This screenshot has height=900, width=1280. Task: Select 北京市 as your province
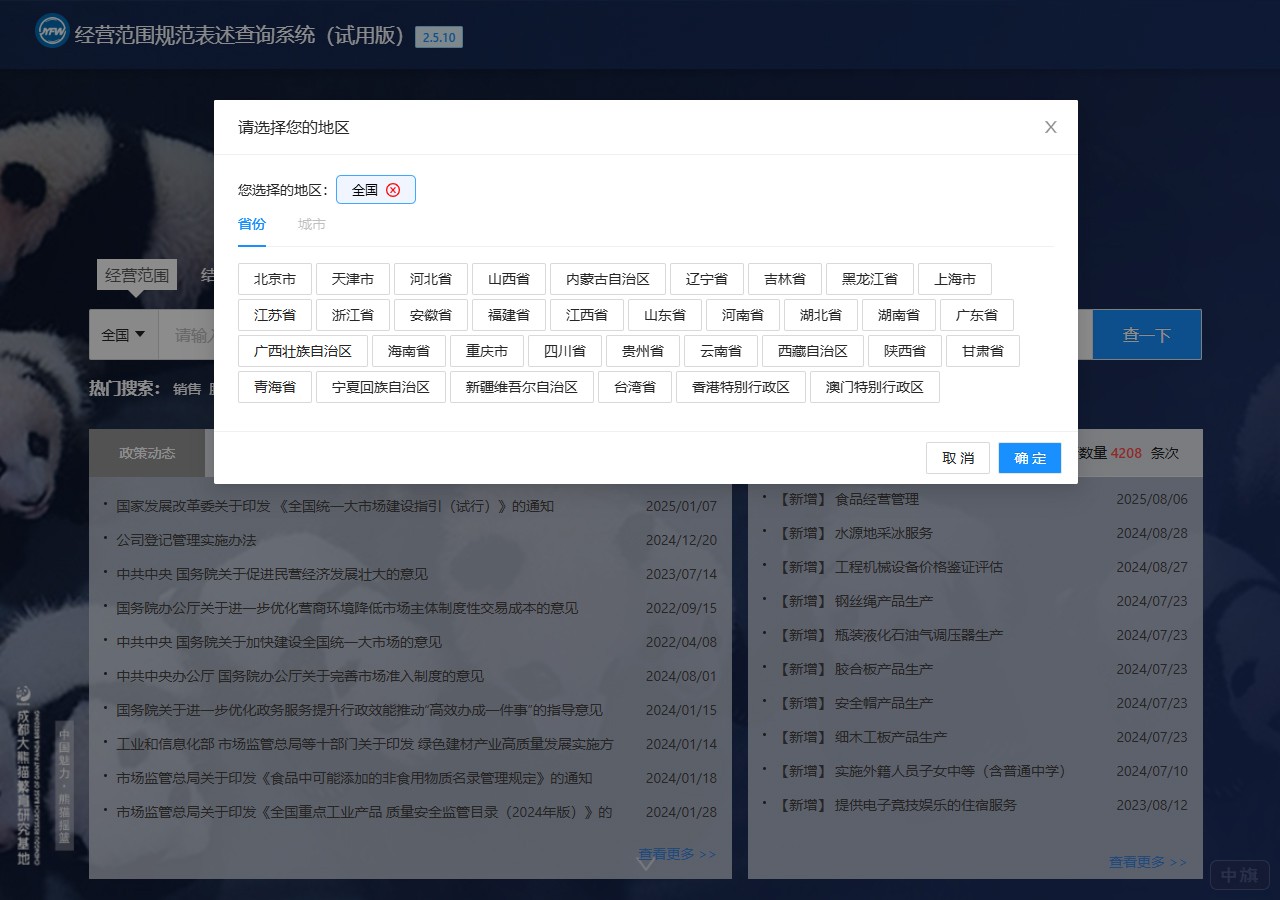click(x=274, y=279)
